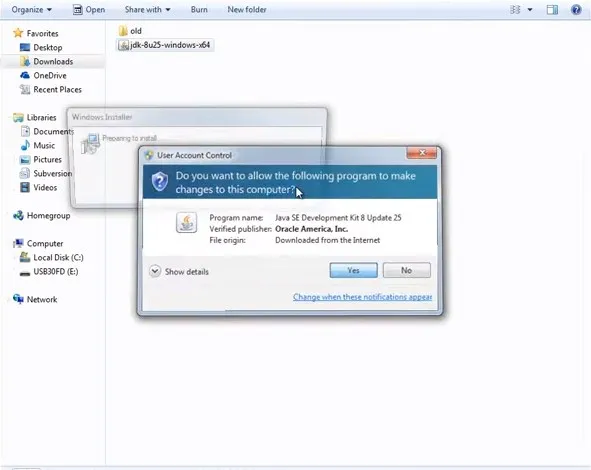The image size is (591, 470).
Task: Click No in User Account Control dialog
Action: (x=406, y=270)
